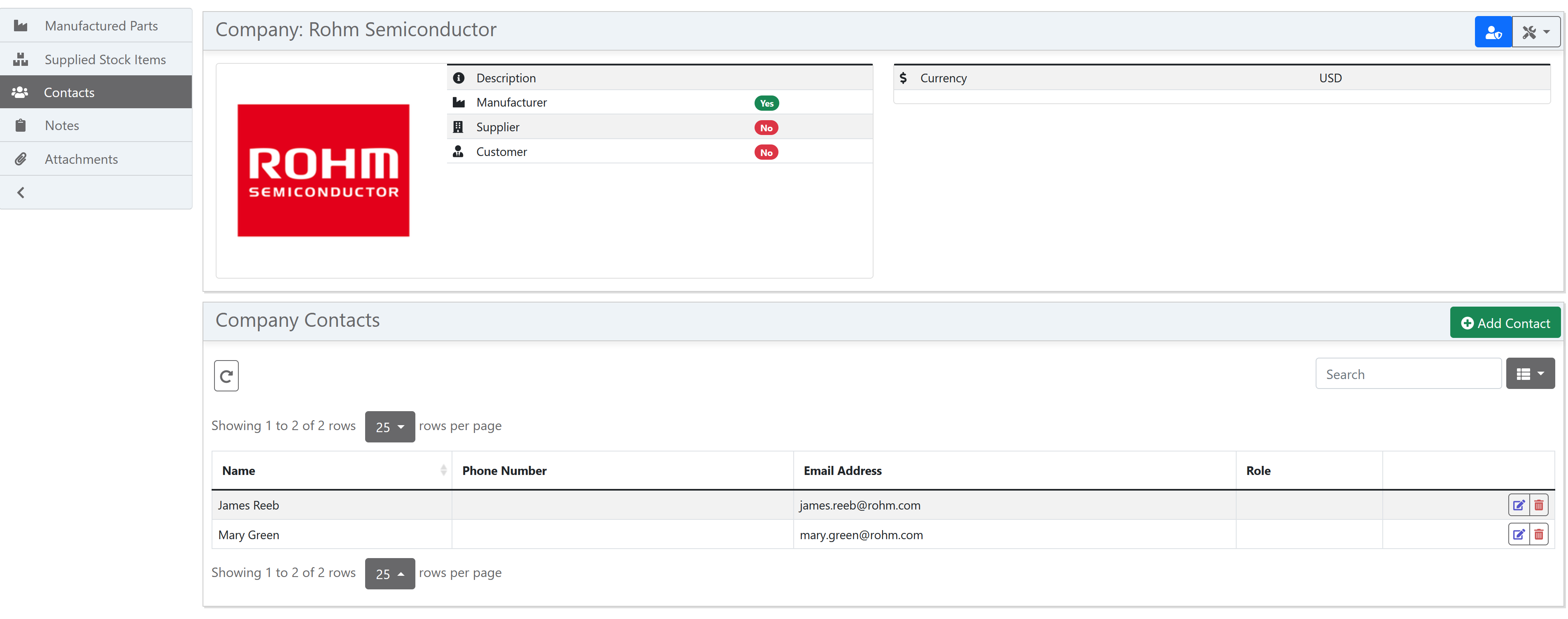Delete the Mary Green contact

click(x=1539, y=534)
